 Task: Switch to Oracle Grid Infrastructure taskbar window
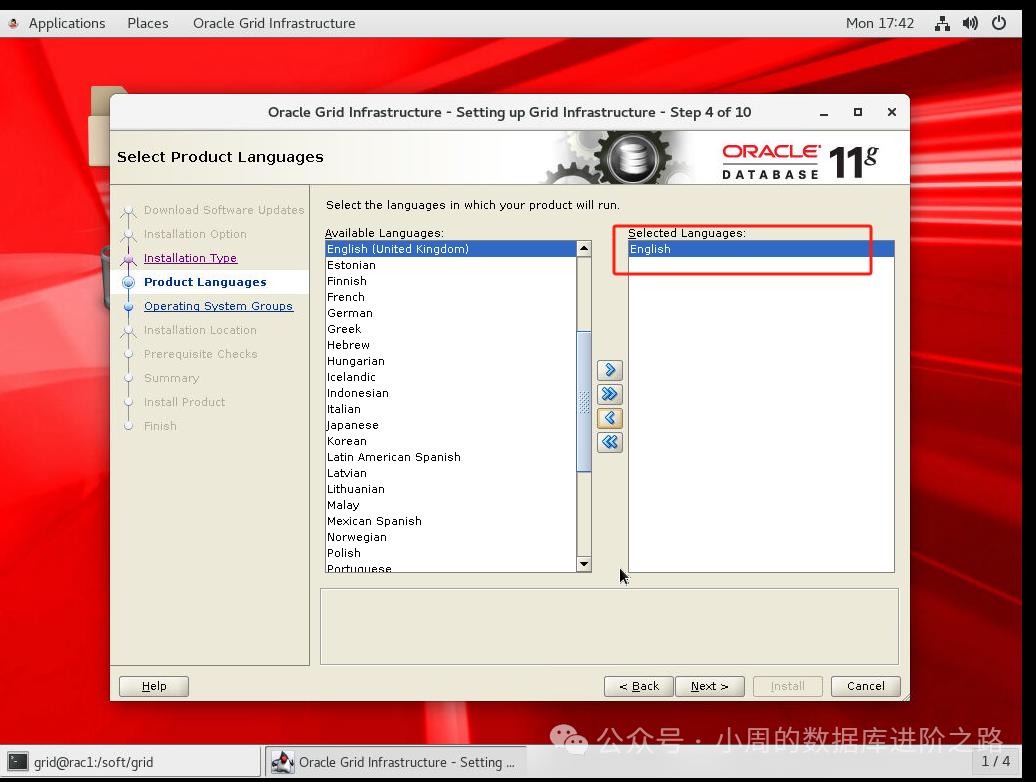point(396,762)
